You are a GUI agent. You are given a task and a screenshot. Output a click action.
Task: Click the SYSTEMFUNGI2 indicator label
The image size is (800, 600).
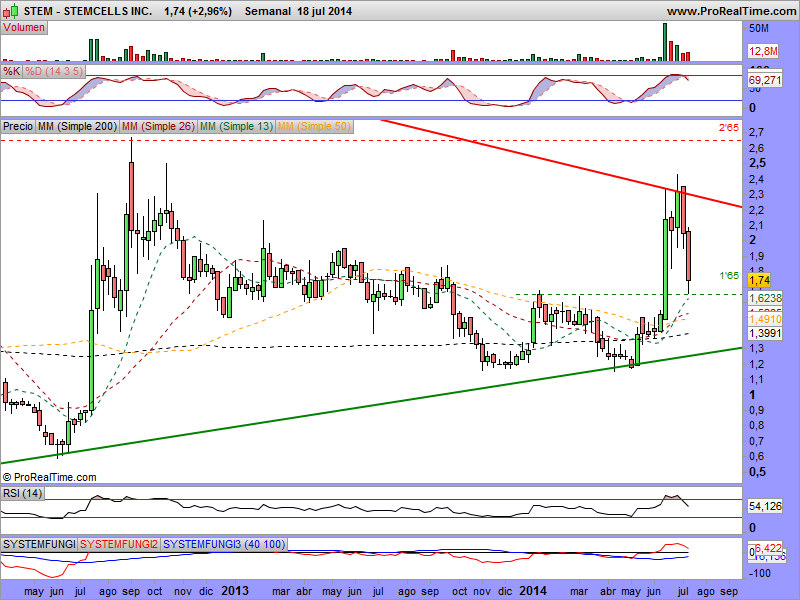(119, 544)
